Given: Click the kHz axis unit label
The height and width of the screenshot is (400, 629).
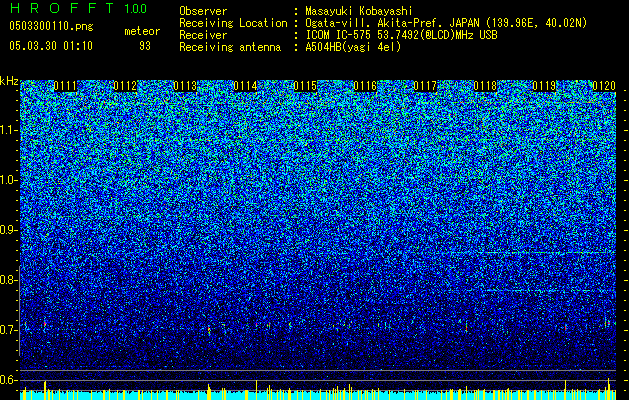Looking at the screenshot, I should (x=9, y=81).
